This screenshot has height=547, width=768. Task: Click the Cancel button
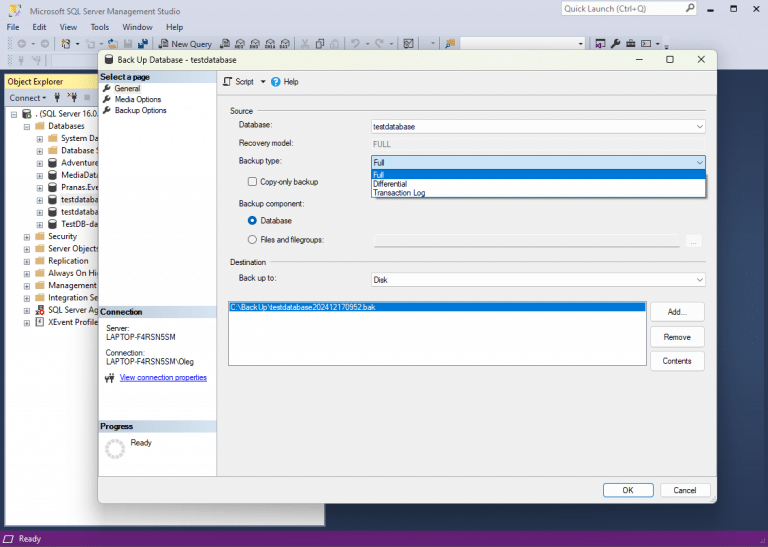point(685,490)
